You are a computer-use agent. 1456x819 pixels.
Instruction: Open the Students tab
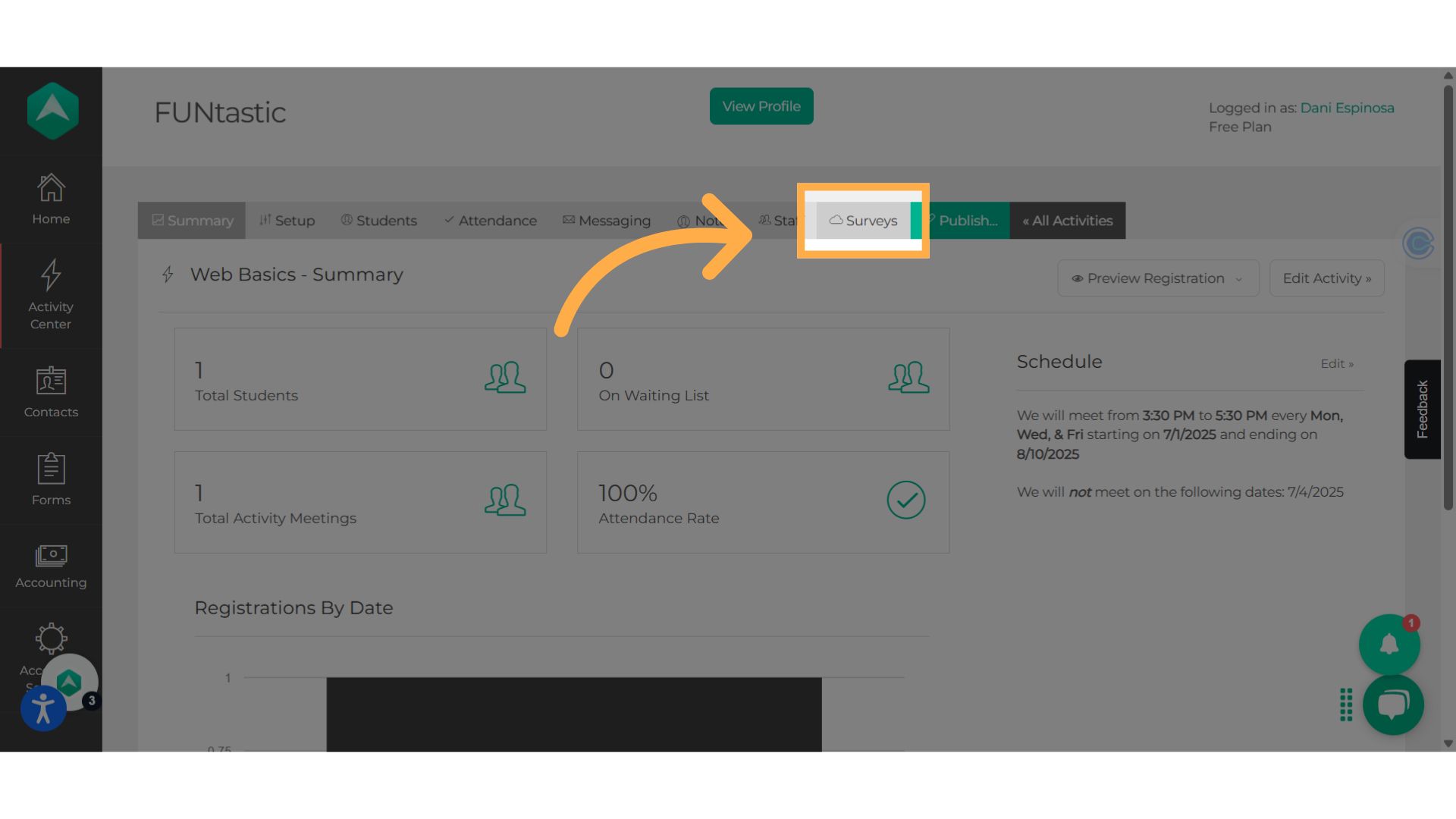click(378, 221)
